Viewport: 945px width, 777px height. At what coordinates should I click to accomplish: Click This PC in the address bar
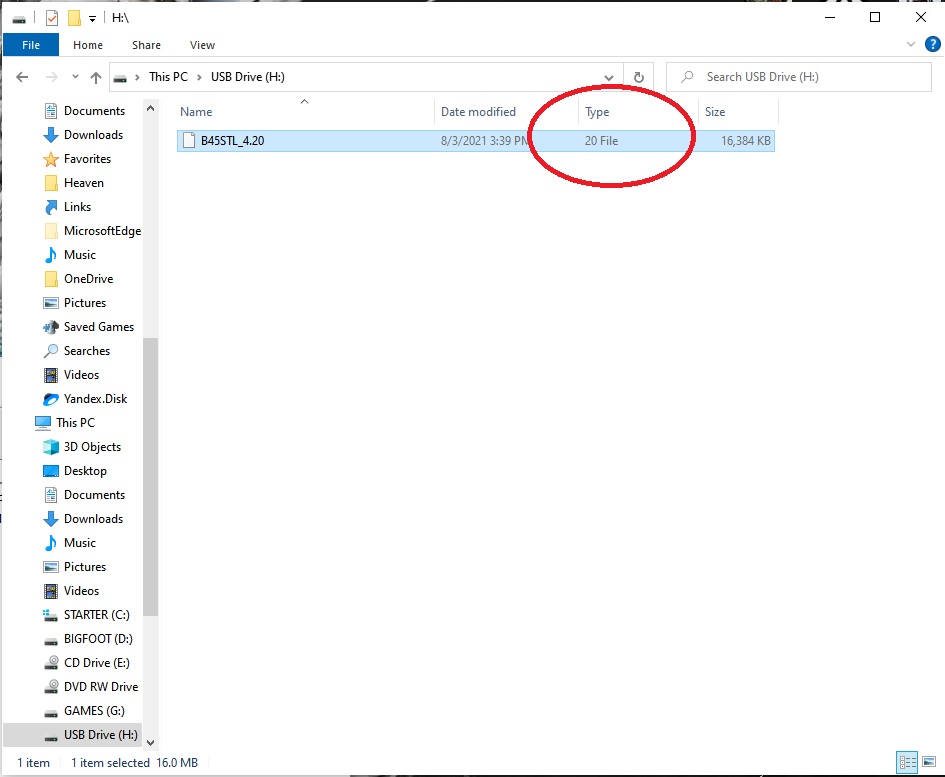[x=169, y=77]
